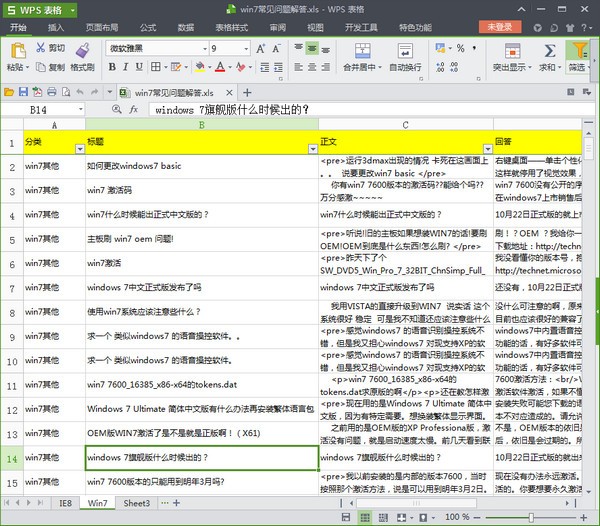Open the Name Box dropdown arrow
This screenshot has width=600, height=526.
coord(81,109)
